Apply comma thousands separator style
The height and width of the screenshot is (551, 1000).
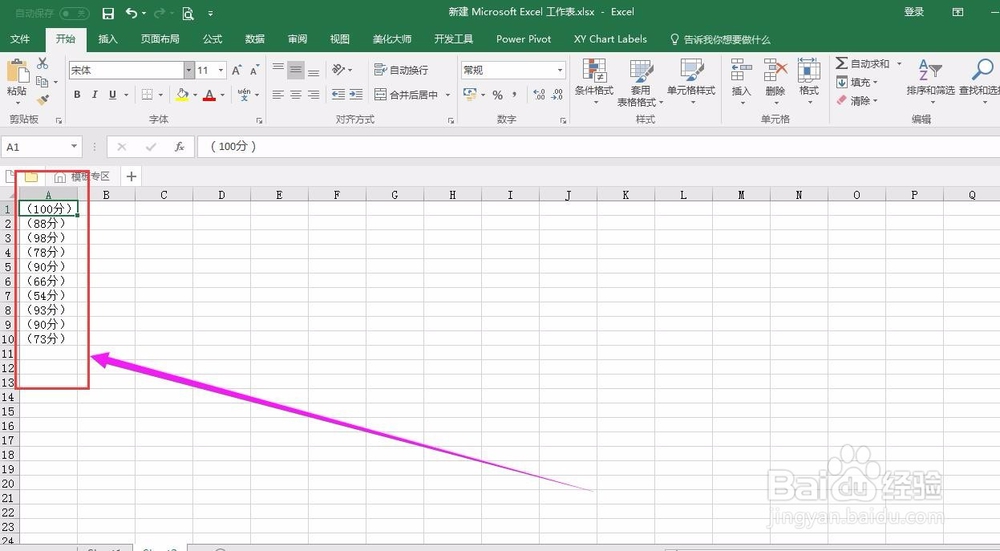pyautogui.click(x=514, y=94)
